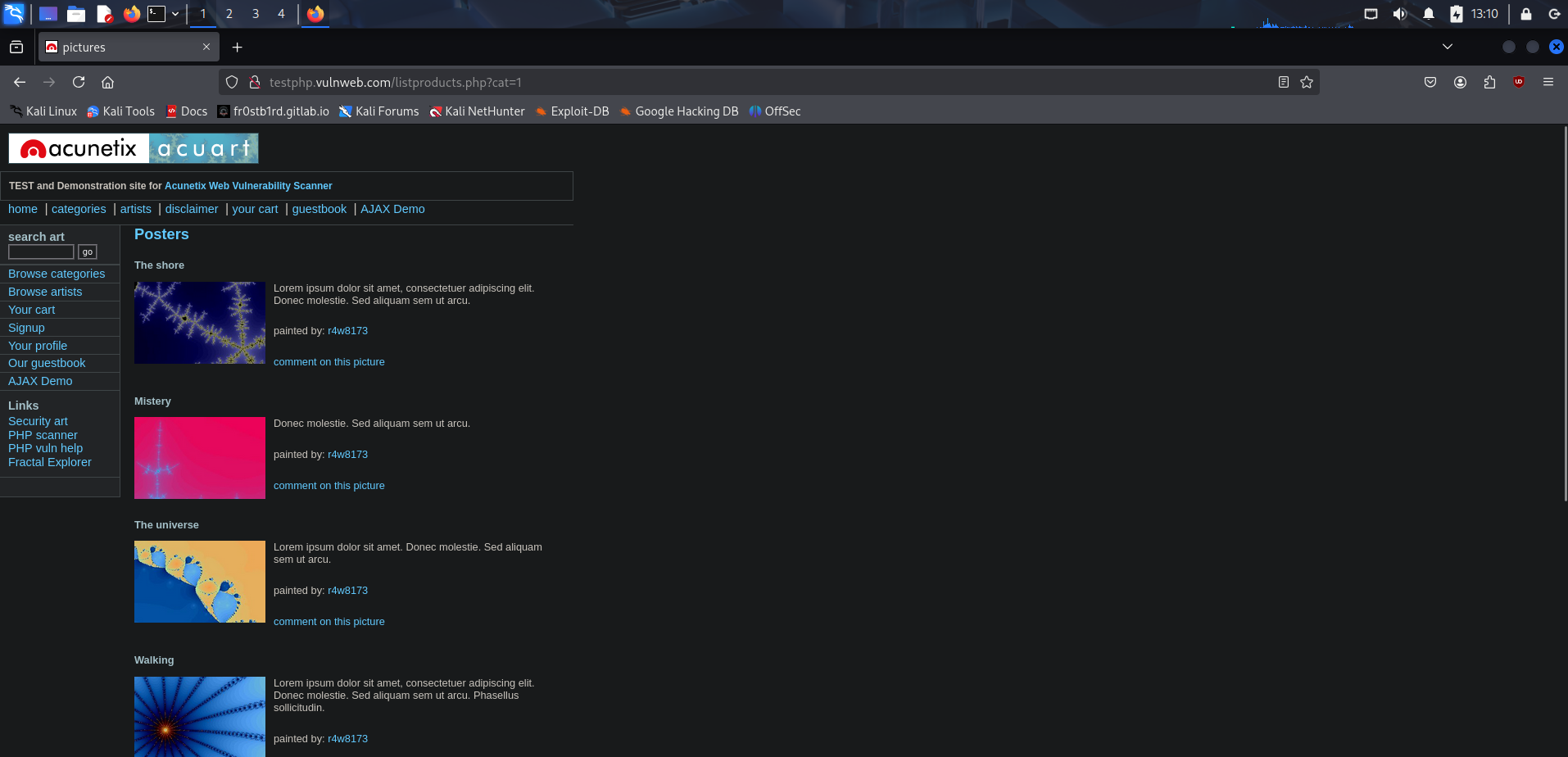This screenshot has height=757, width=1568.
Task: Toggle the system volume speaker icon
Action: (x=1399, y=14)
